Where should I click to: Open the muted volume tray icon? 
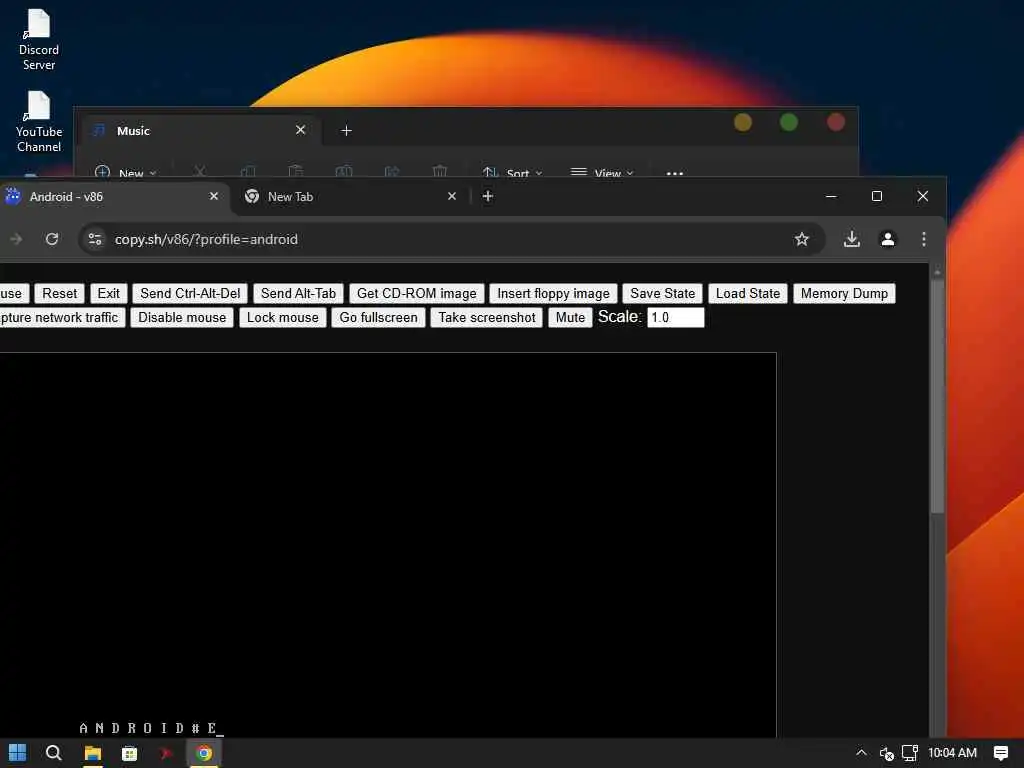886,754
